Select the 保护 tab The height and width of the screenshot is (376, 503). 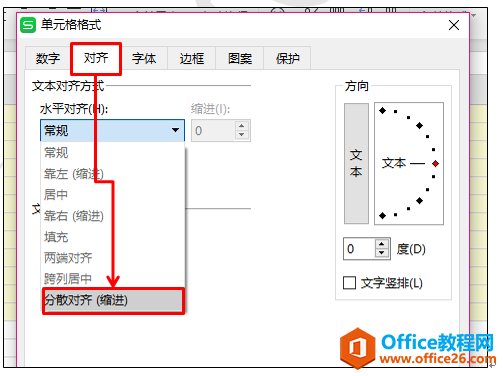tap(288, 58)
